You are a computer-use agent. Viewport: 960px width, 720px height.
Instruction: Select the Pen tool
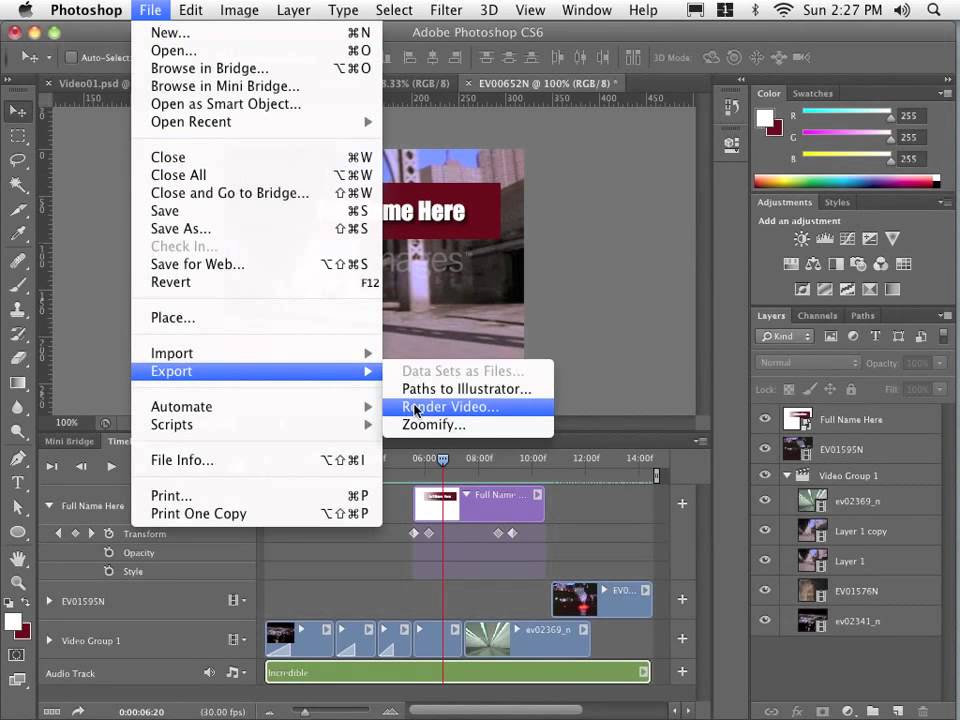pyautogui.click(x=18, y=458)
